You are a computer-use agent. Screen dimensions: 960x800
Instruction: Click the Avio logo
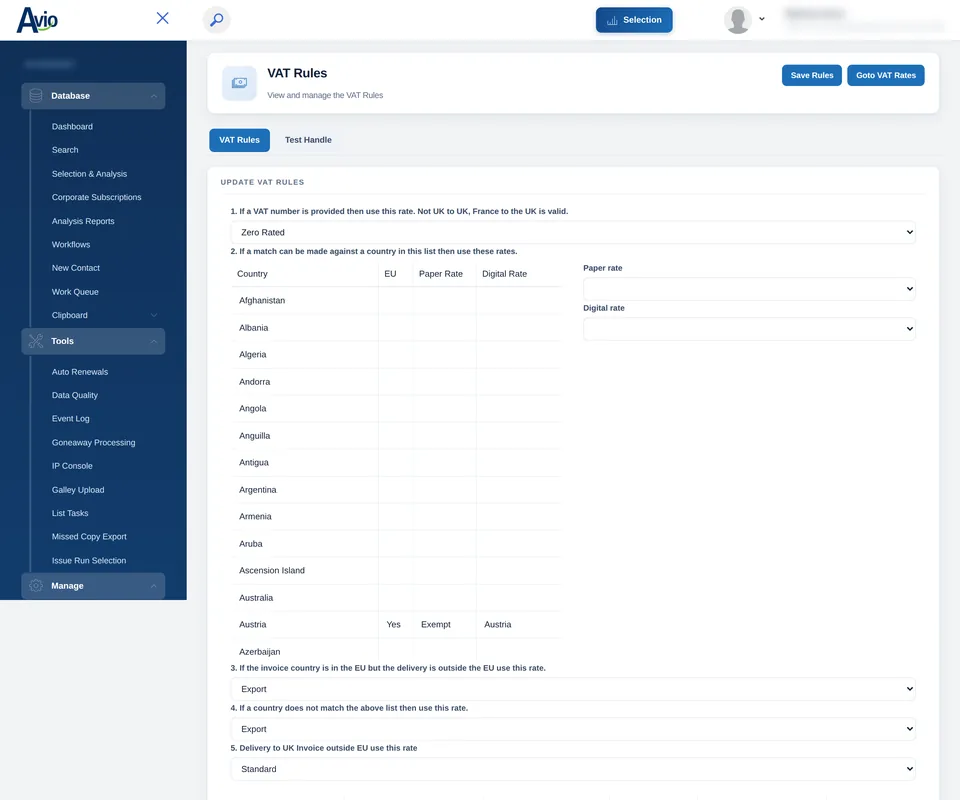(x=37, y=20)
